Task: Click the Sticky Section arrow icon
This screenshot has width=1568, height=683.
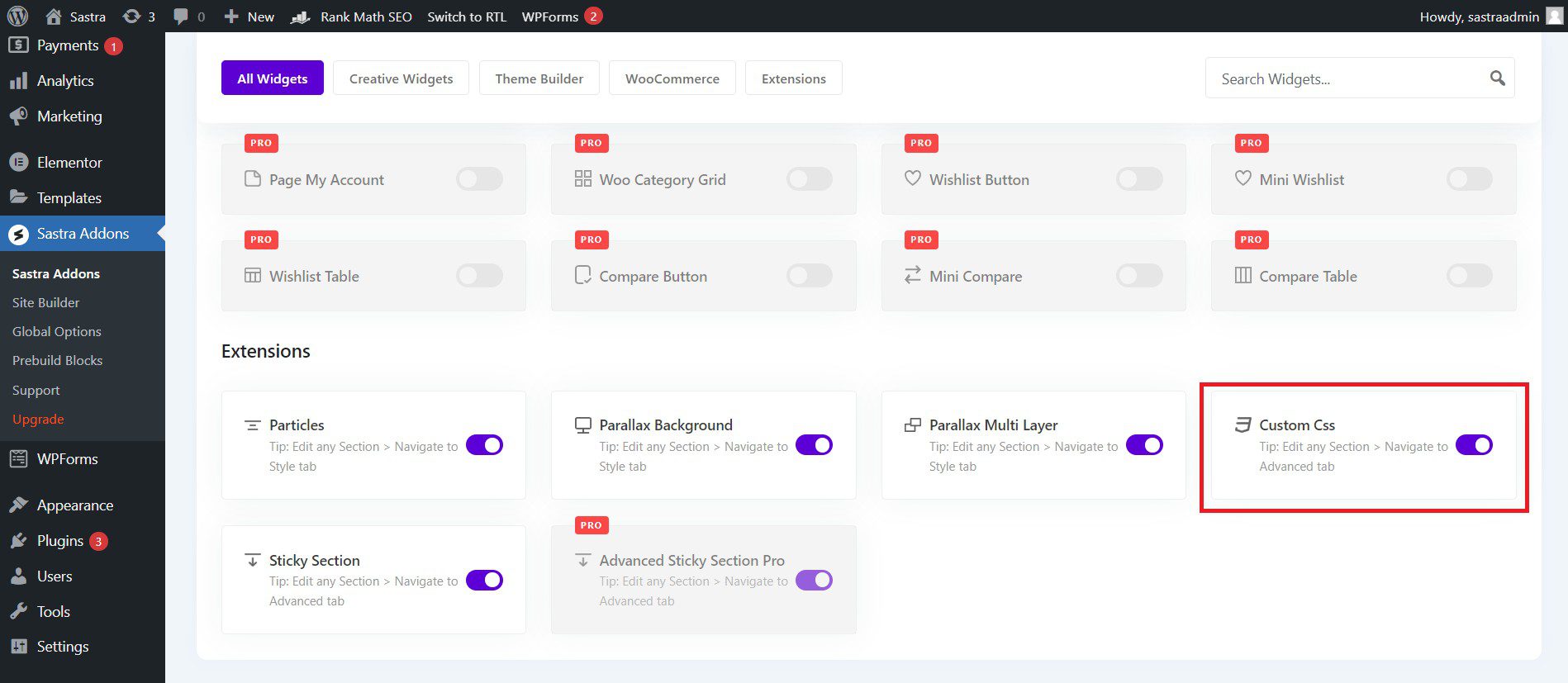Action: point(253,560)
